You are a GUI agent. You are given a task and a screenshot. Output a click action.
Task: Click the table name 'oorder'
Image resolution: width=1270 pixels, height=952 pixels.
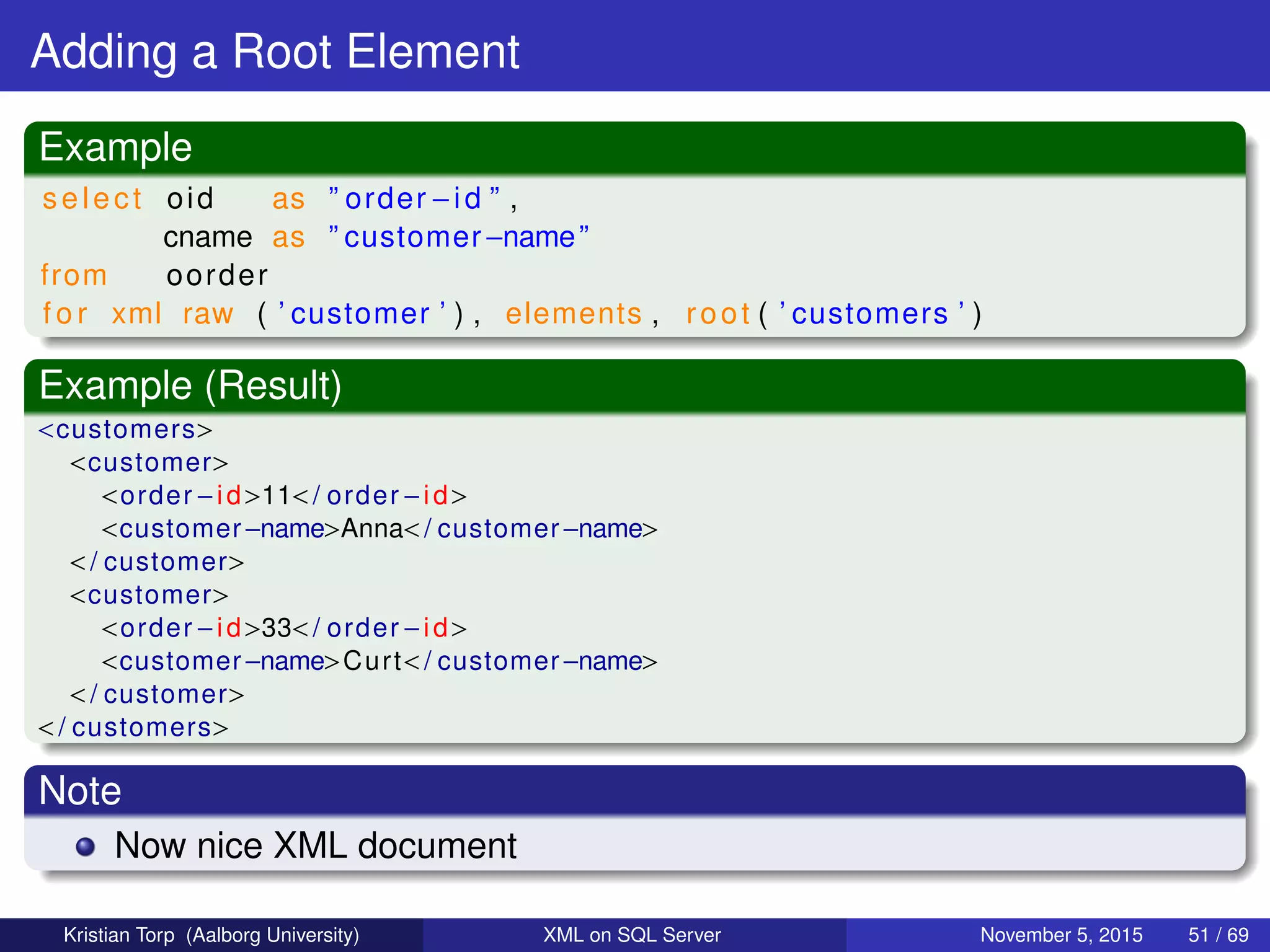pos(217,276)
